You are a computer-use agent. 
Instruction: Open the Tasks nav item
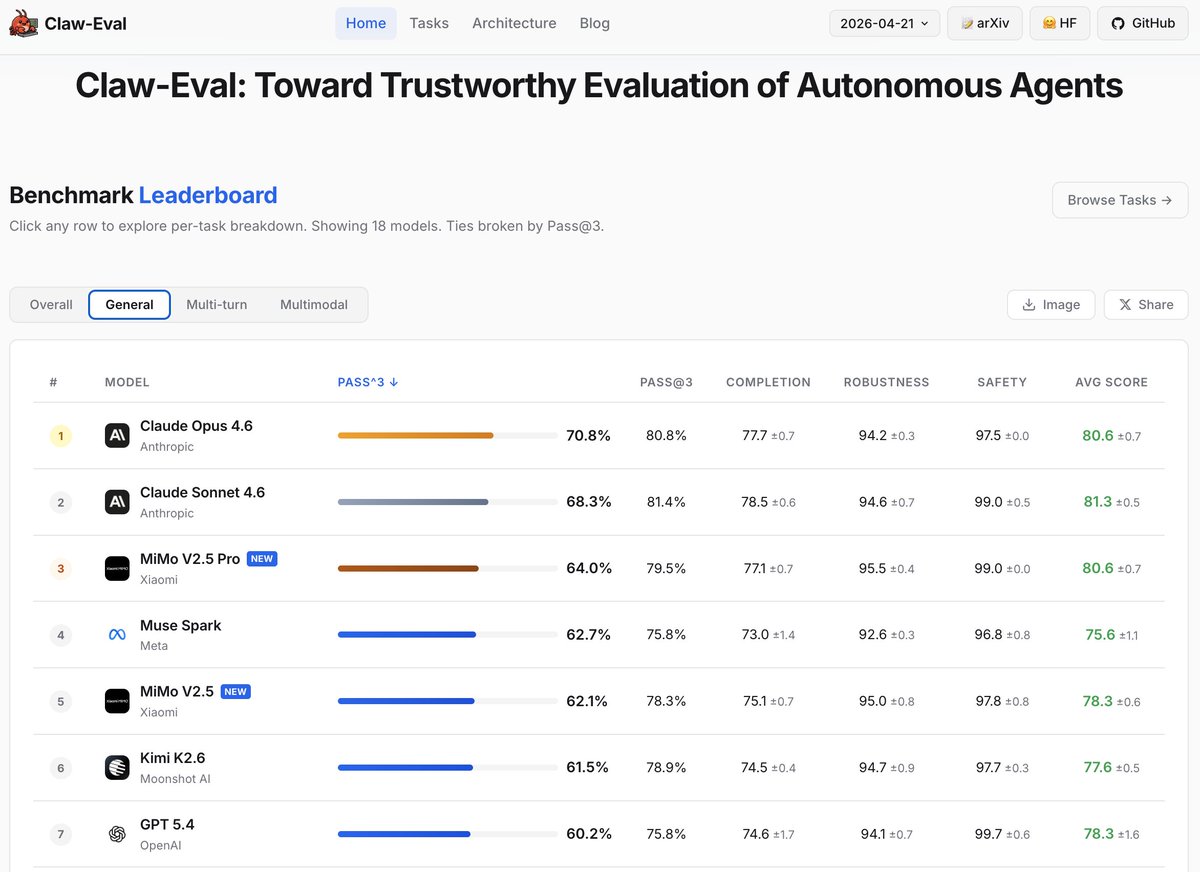pyautogui.click(x=429, y=23)
